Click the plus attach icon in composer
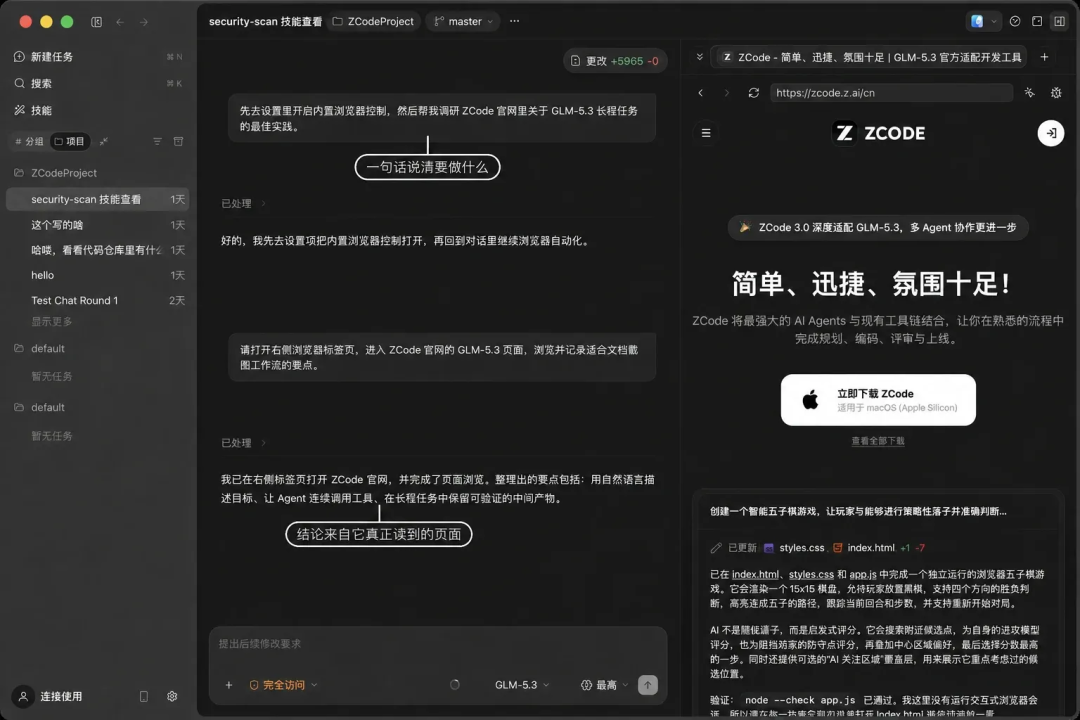 click(229, 685)
